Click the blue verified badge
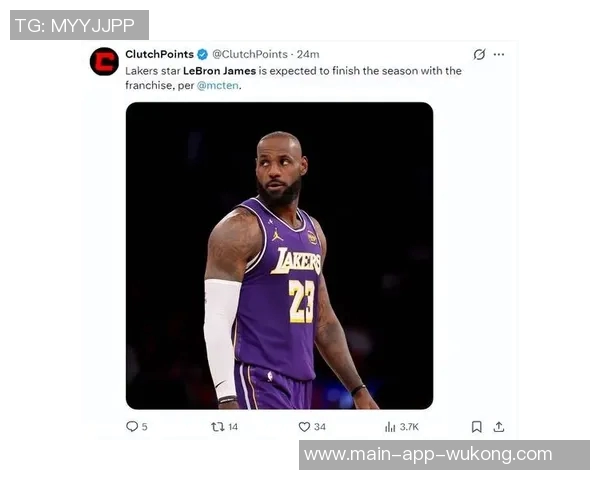 pyautogui.click(x=203, y=54)
